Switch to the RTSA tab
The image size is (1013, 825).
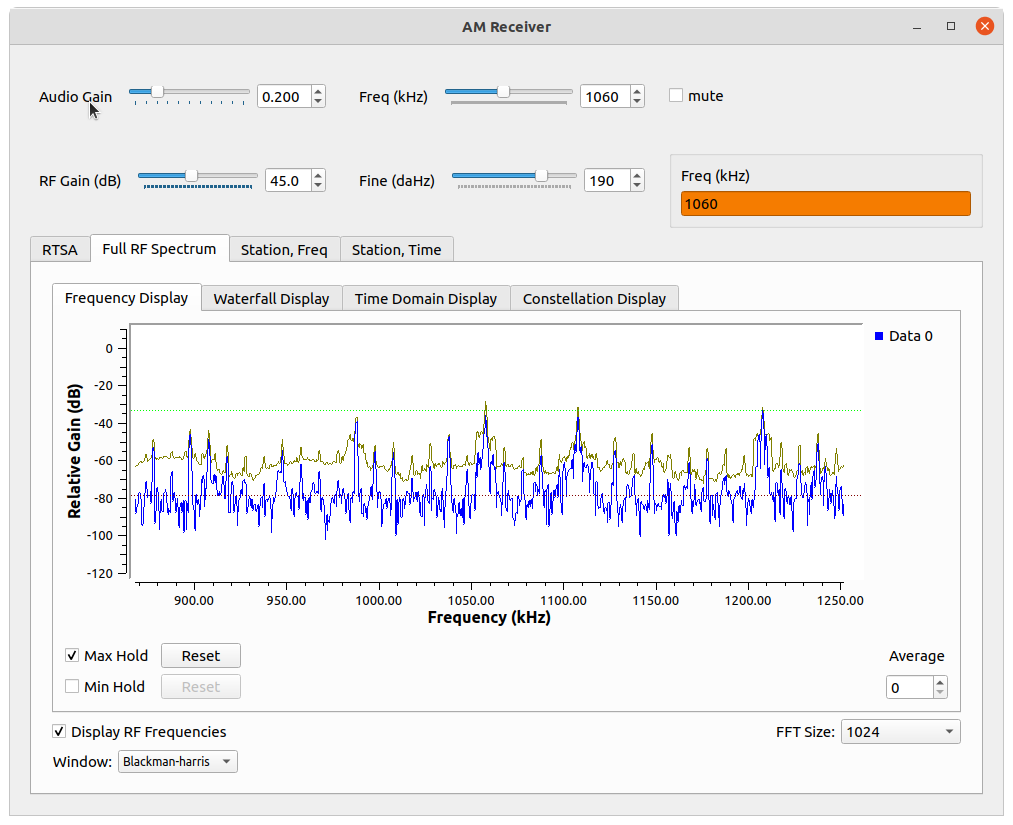tap(60, 250)
